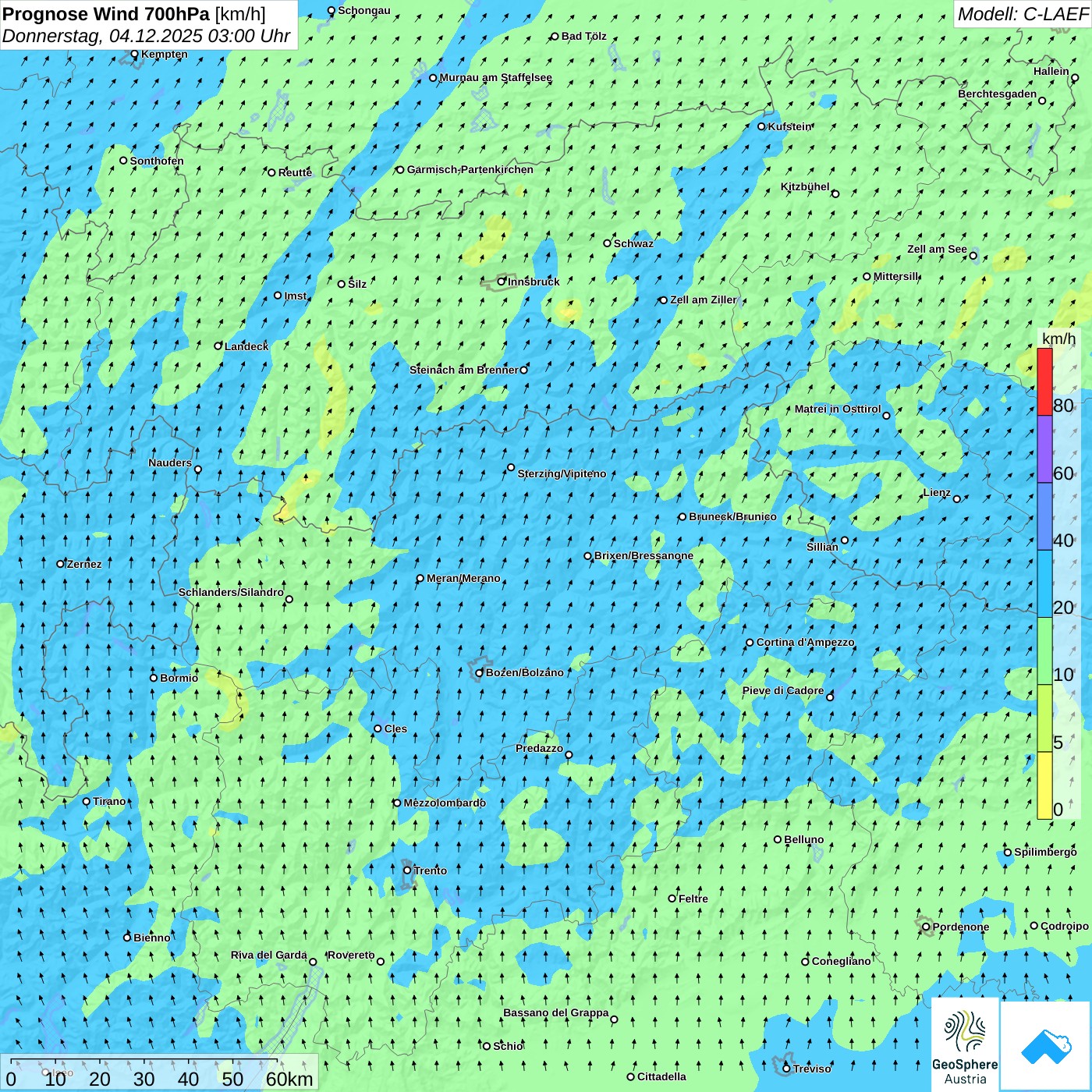Click the Trento city marker
This screenshot has width=1092, height=1092.
[x=406, y=870]
